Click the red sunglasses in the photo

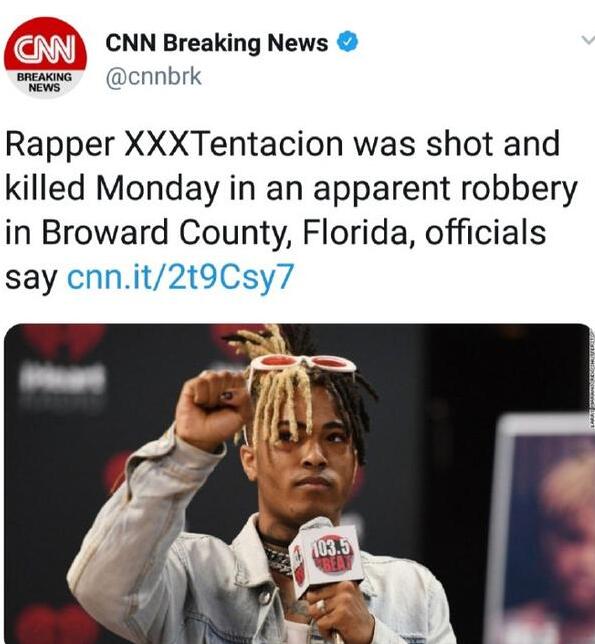coord(302,366)
